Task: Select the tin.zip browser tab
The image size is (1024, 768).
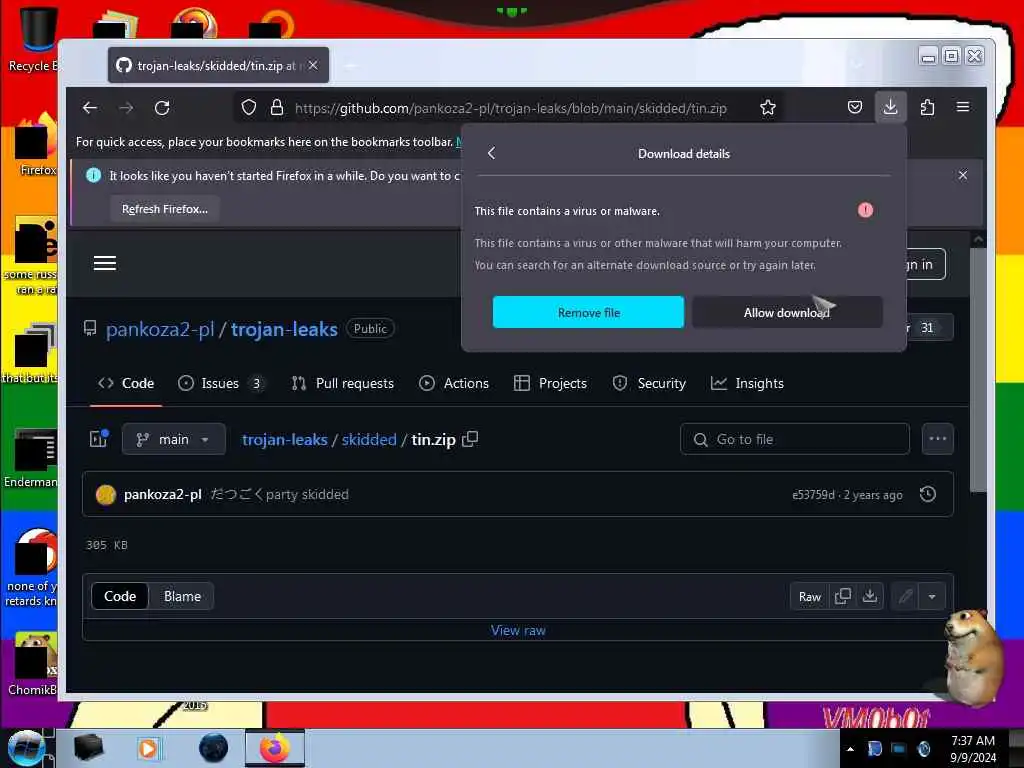Action: pos(218,65)
